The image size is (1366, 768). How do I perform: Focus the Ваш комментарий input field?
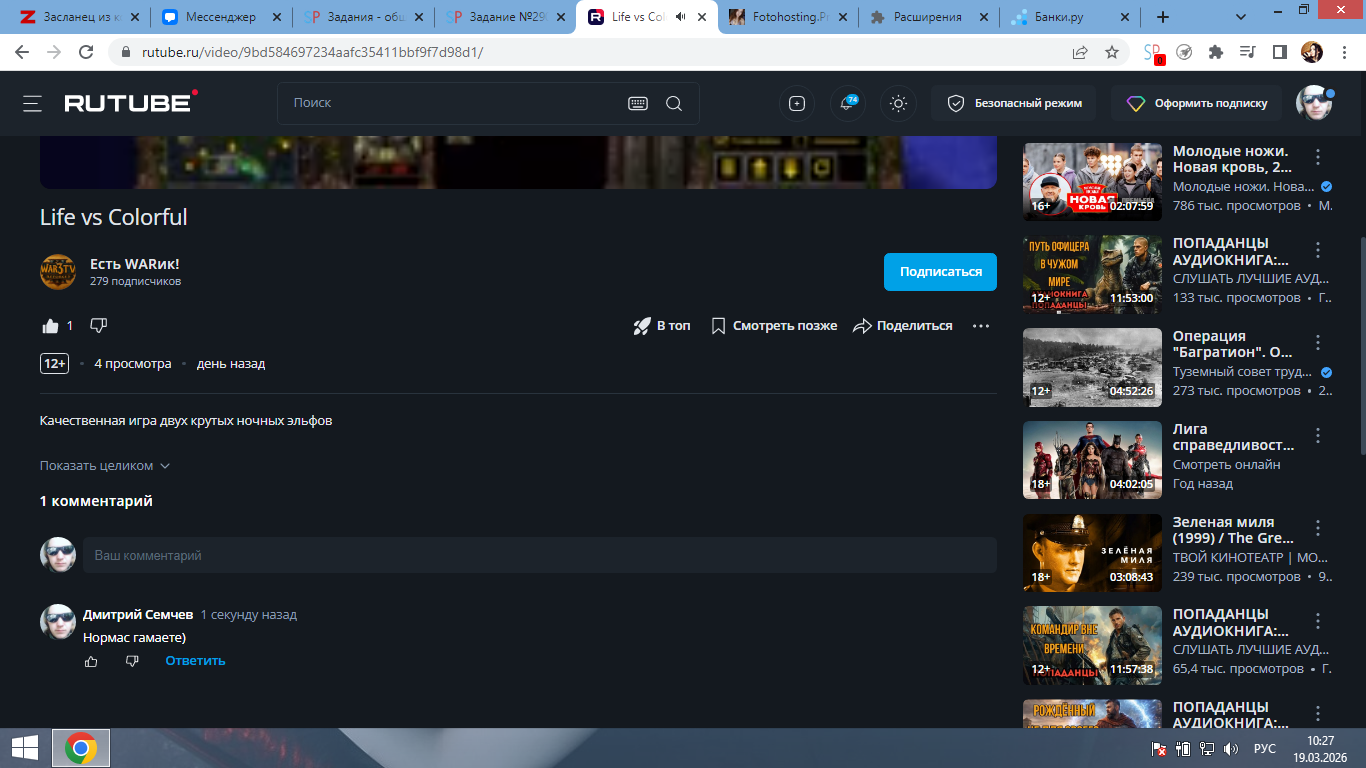pyautogui.click(x=540, y=555)
